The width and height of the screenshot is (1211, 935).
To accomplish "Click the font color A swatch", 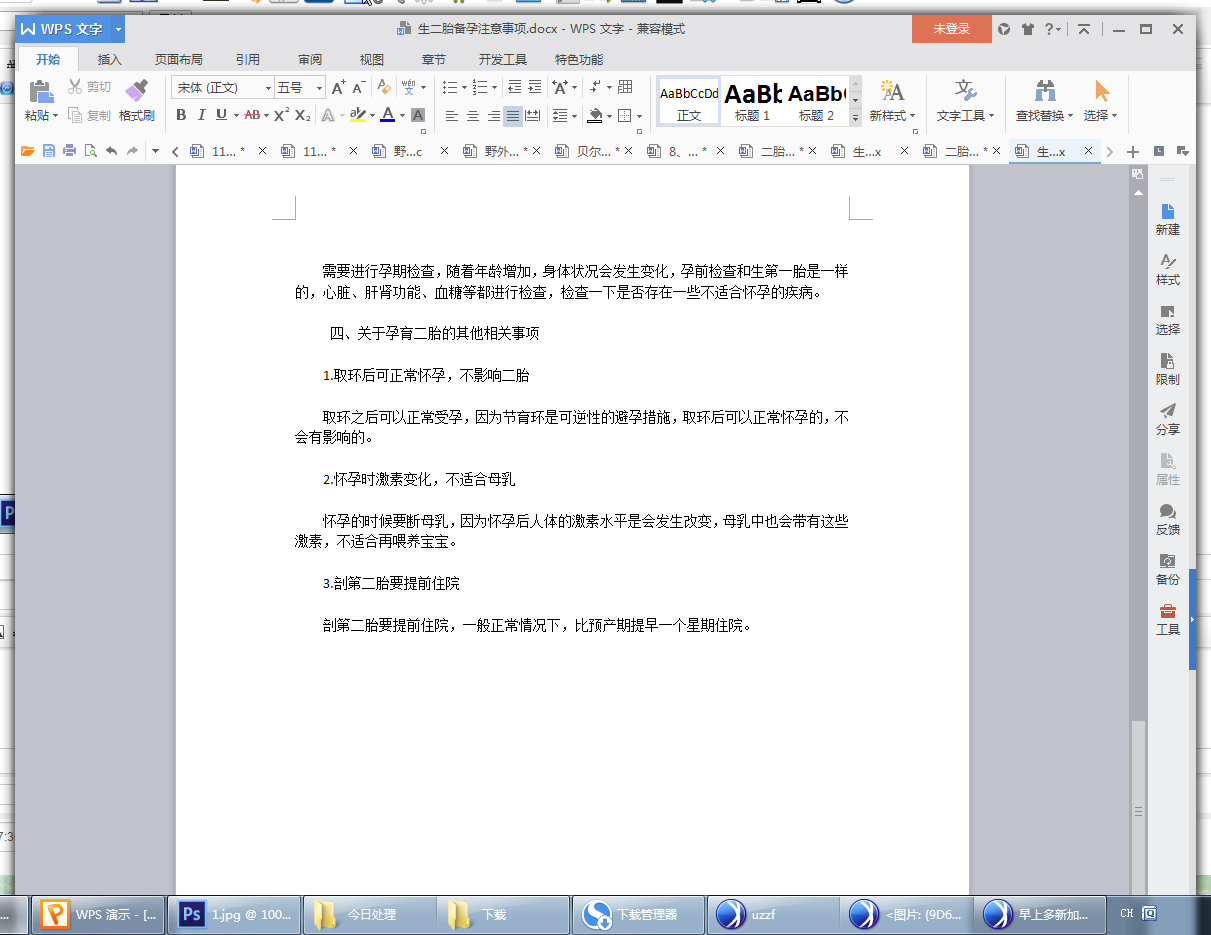I will click(x=388, y=115).
